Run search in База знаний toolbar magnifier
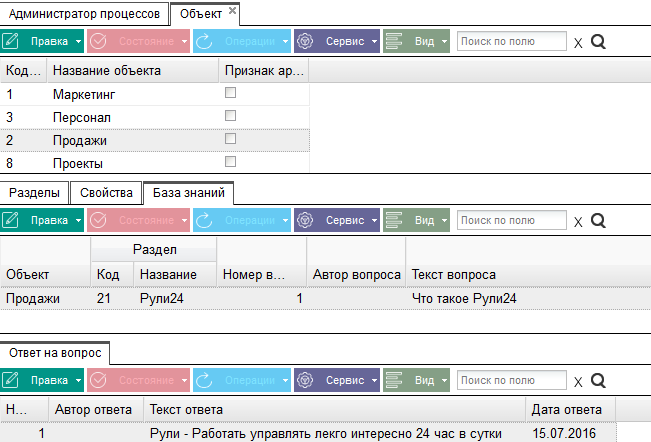This screenshot has width=651, height=442. tap(599, 221)
